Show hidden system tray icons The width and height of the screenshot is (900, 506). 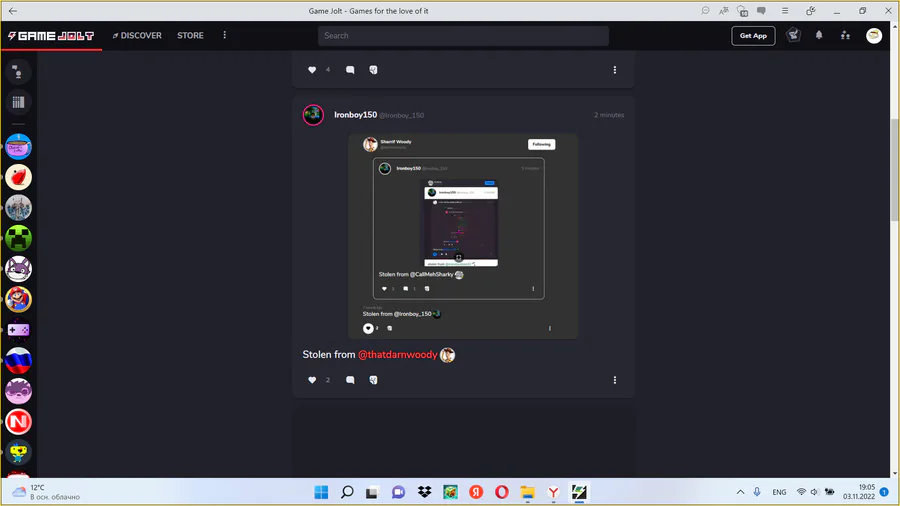point(740,492)
